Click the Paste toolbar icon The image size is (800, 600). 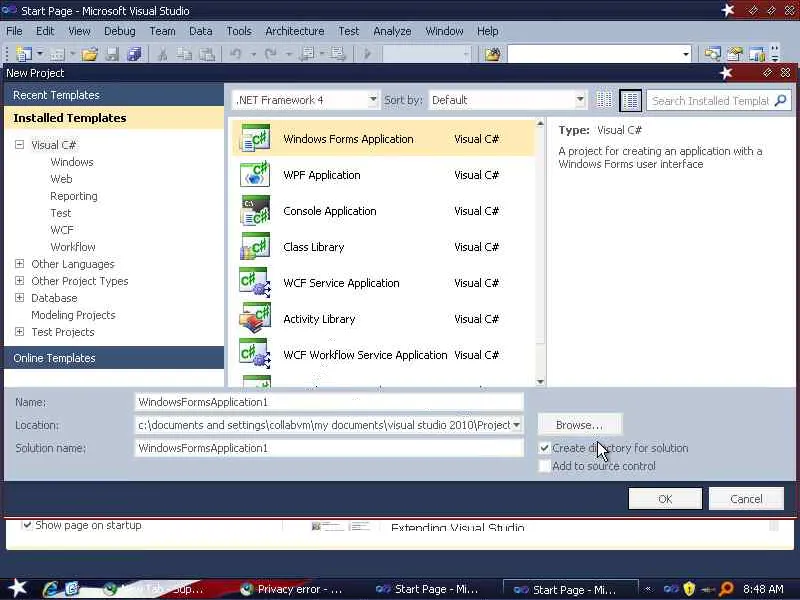click(x=207, y=54)
